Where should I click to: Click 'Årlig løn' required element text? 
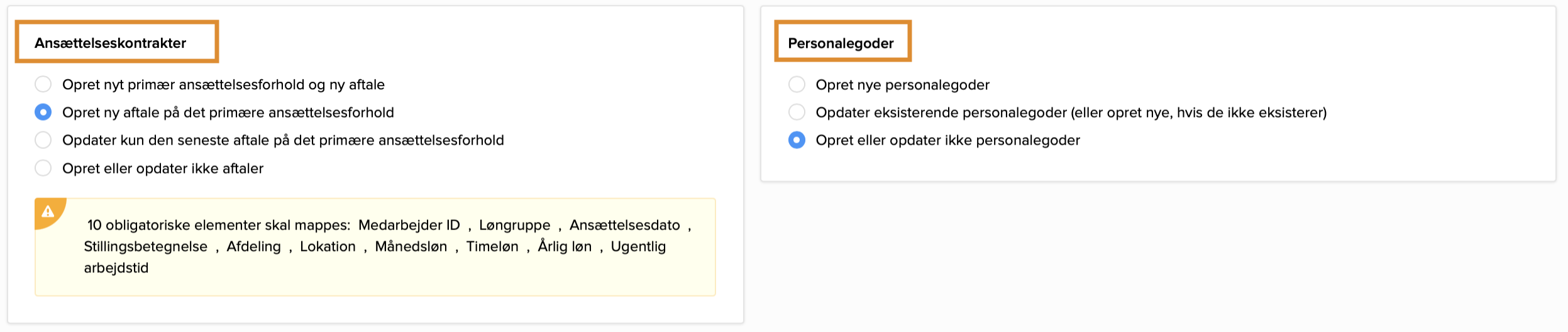[565, 246]
